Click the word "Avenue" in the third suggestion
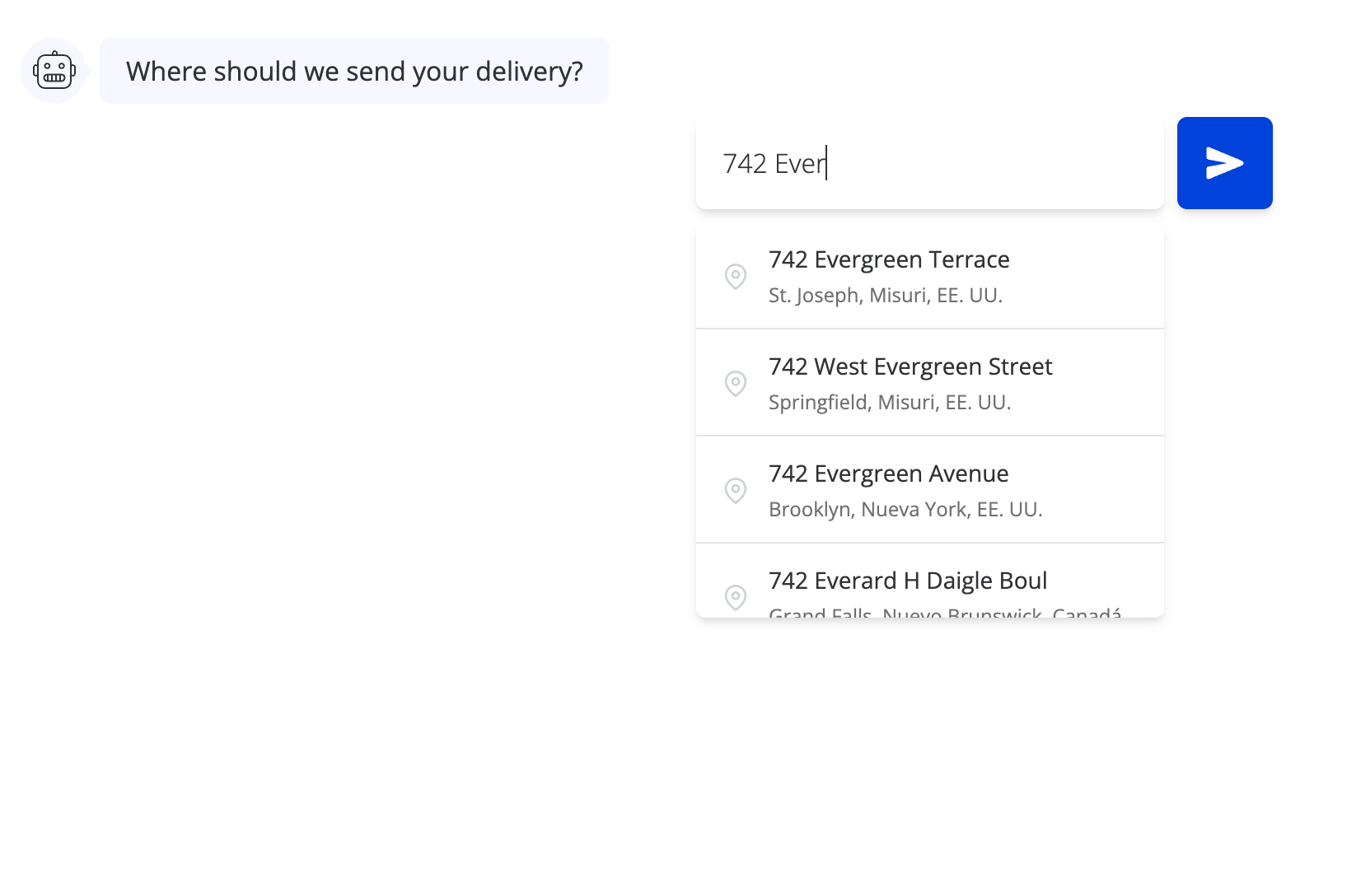The width and height of the screenshot is (1361, 896). click(968, 474)
